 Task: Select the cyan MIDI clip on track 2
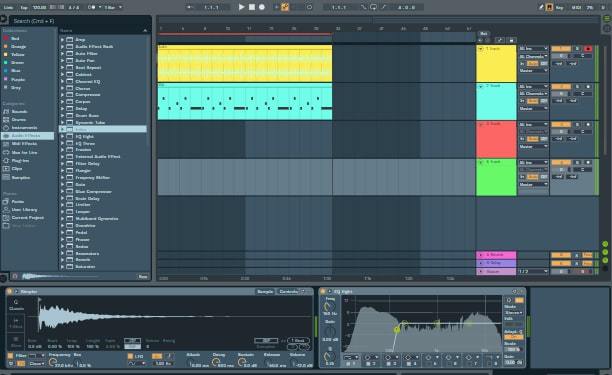pyautogui.click(x=245, y=101)
